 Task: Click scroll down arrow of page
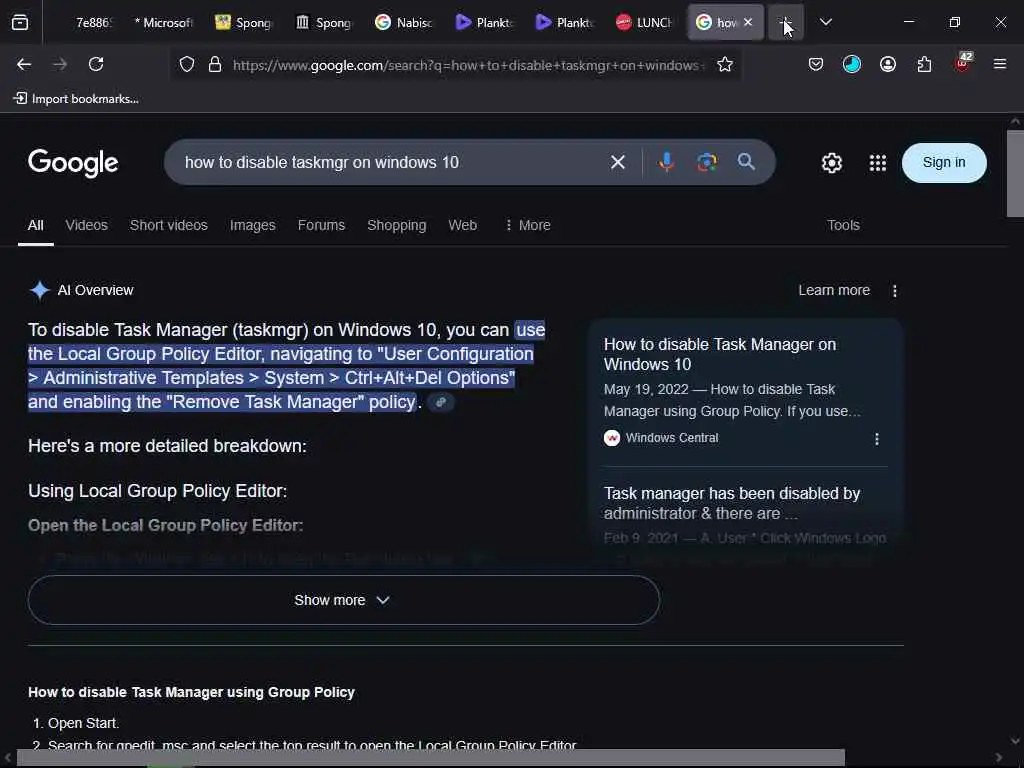coord(1015,741)
